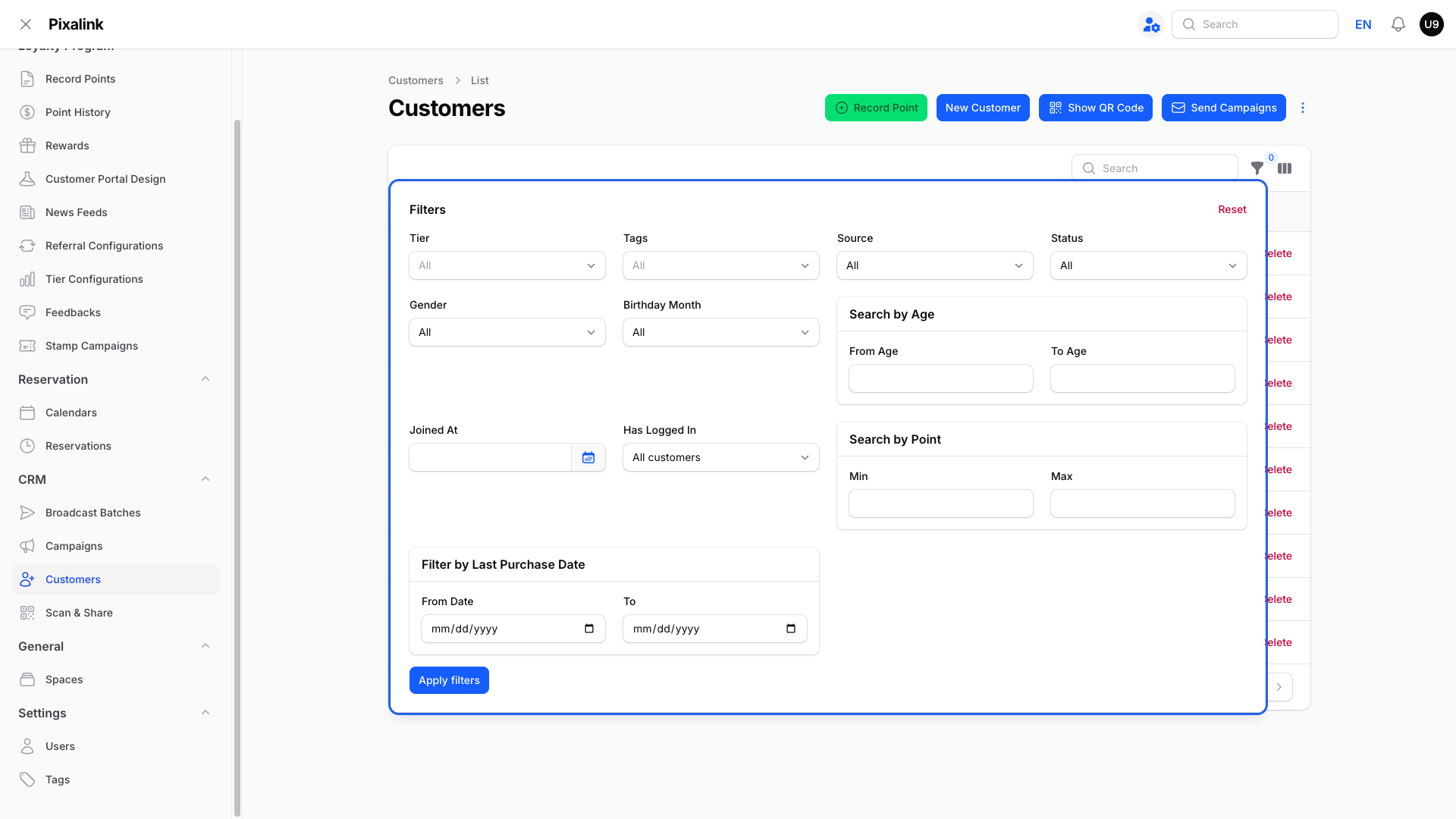
Task: Open From Date calendar picker icon
Action: [x=589, y=629]
